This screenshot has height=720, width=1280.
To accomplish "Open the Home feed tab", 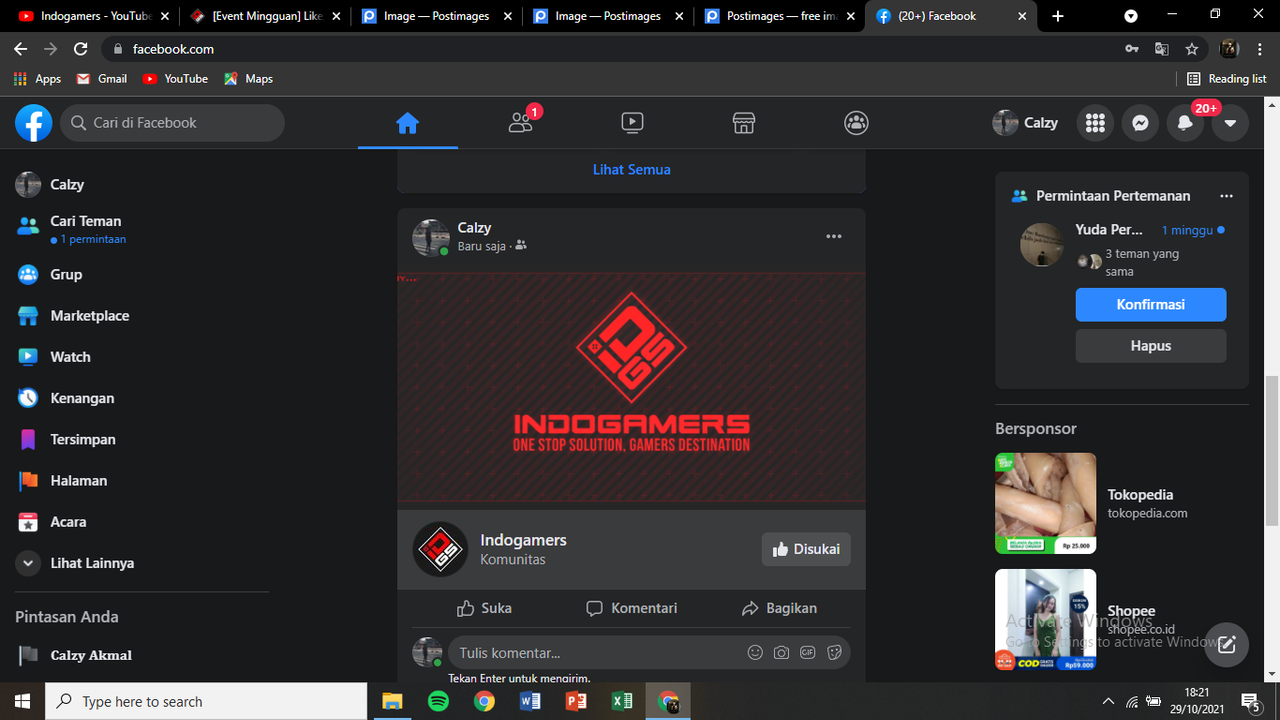I will click(407, 123).
